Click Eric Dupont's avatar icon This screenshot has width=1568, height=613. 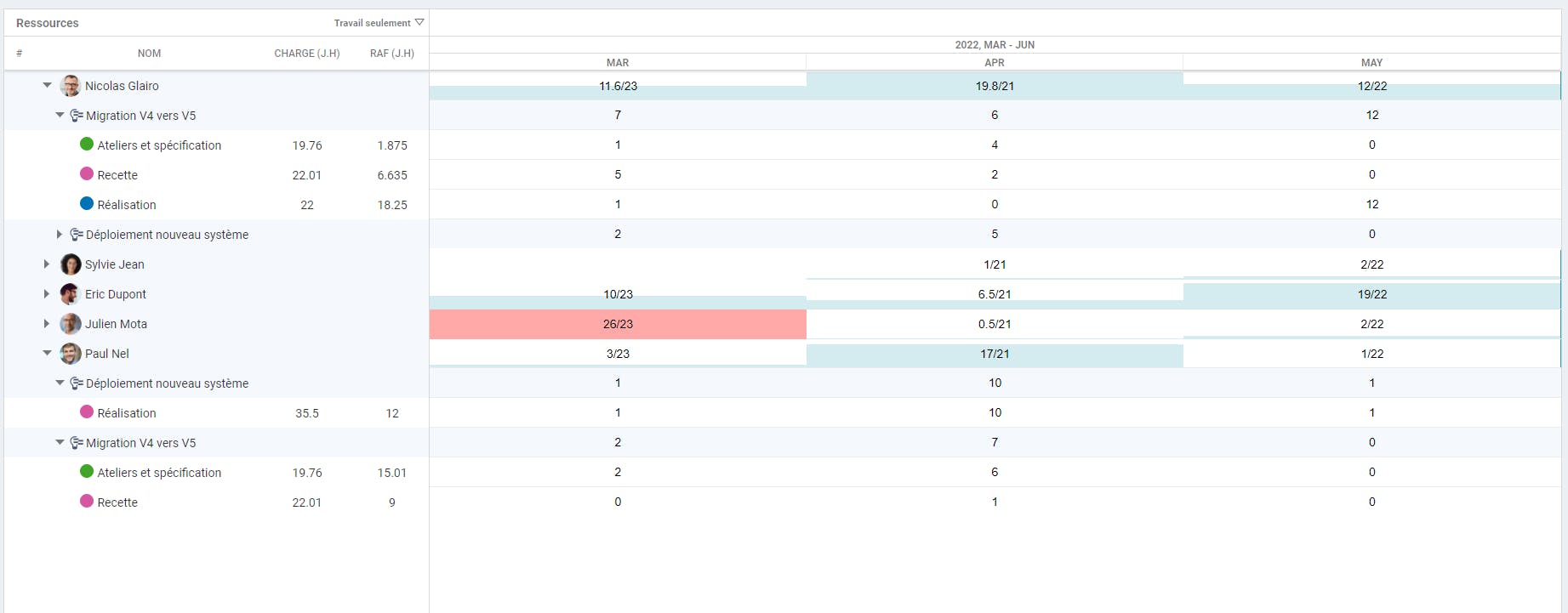pyautogui.click(x=71, y=294)
